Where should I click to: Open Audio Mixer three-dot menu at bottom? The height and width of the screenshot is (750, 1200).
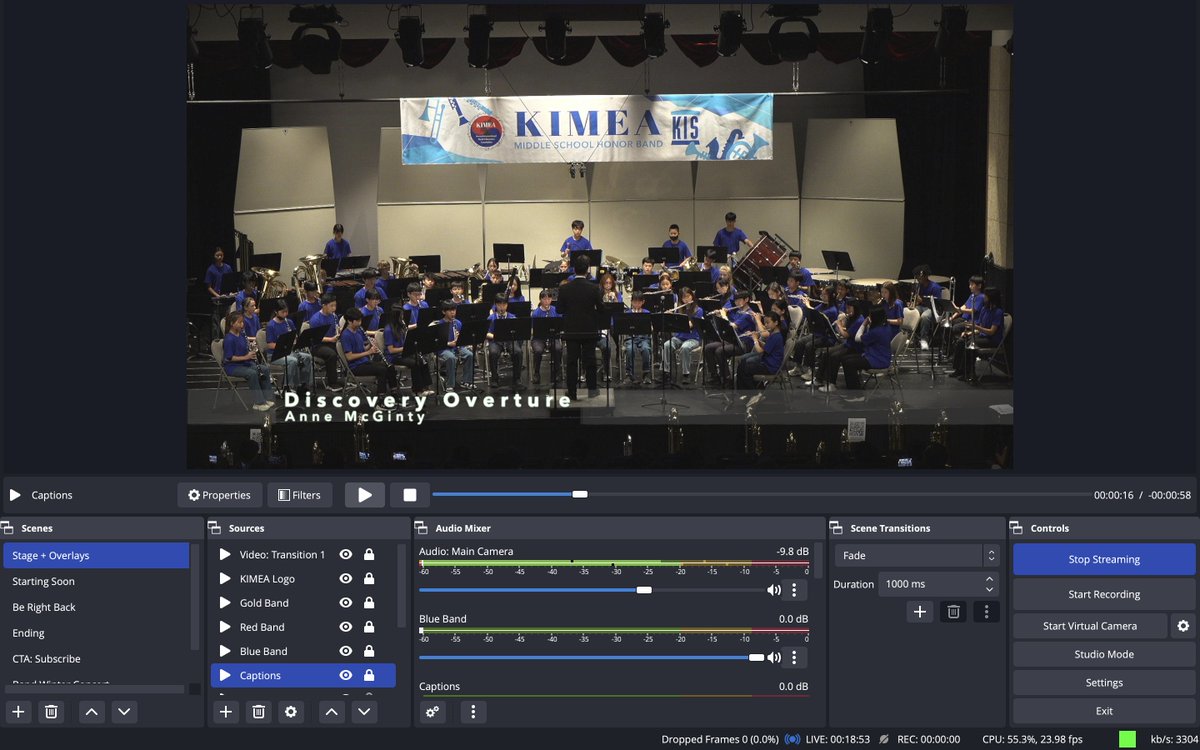point(473,712)
